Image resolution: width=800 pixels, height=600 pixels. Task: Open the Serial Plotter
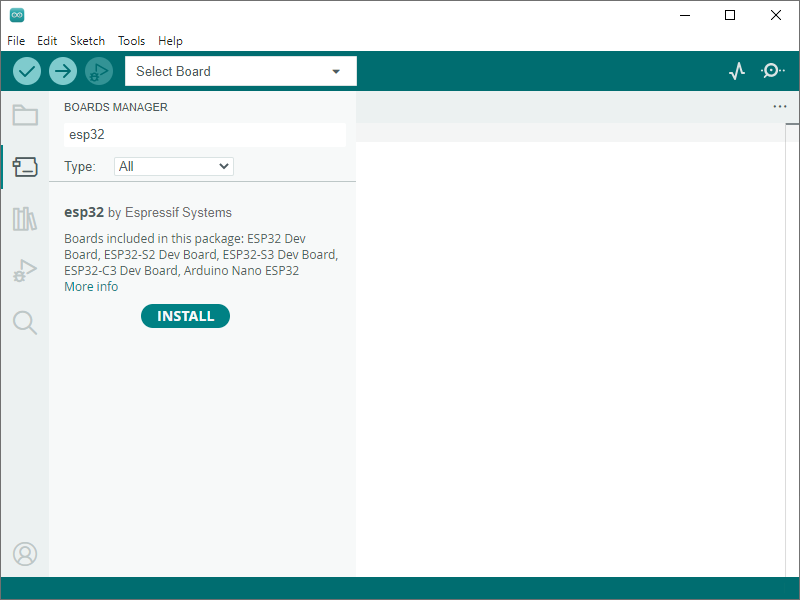(737, 71)
